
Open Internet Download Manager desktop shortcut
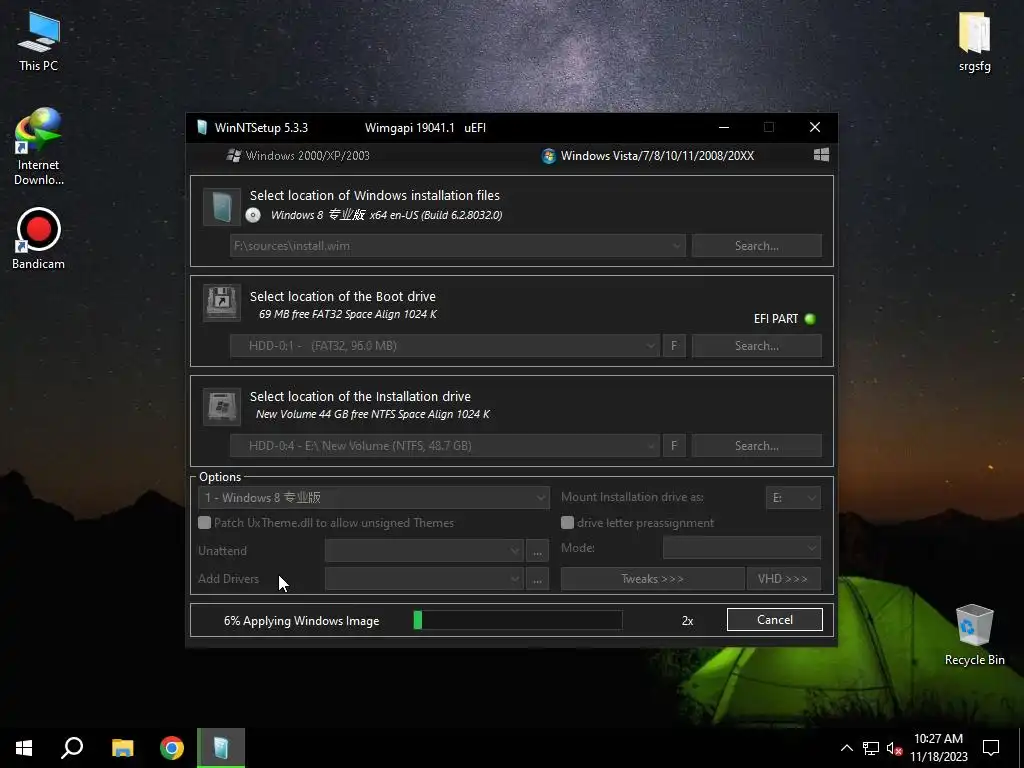point(38,146)
